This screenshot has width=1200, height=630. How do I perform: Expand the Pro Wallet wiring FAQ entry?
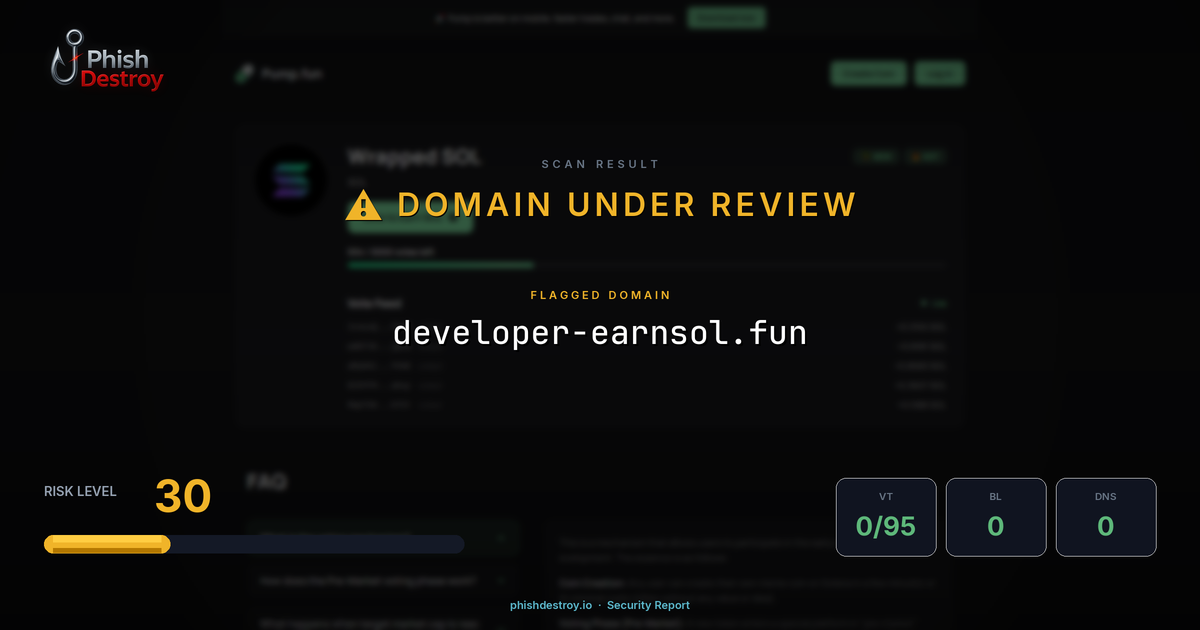point(382,580)
